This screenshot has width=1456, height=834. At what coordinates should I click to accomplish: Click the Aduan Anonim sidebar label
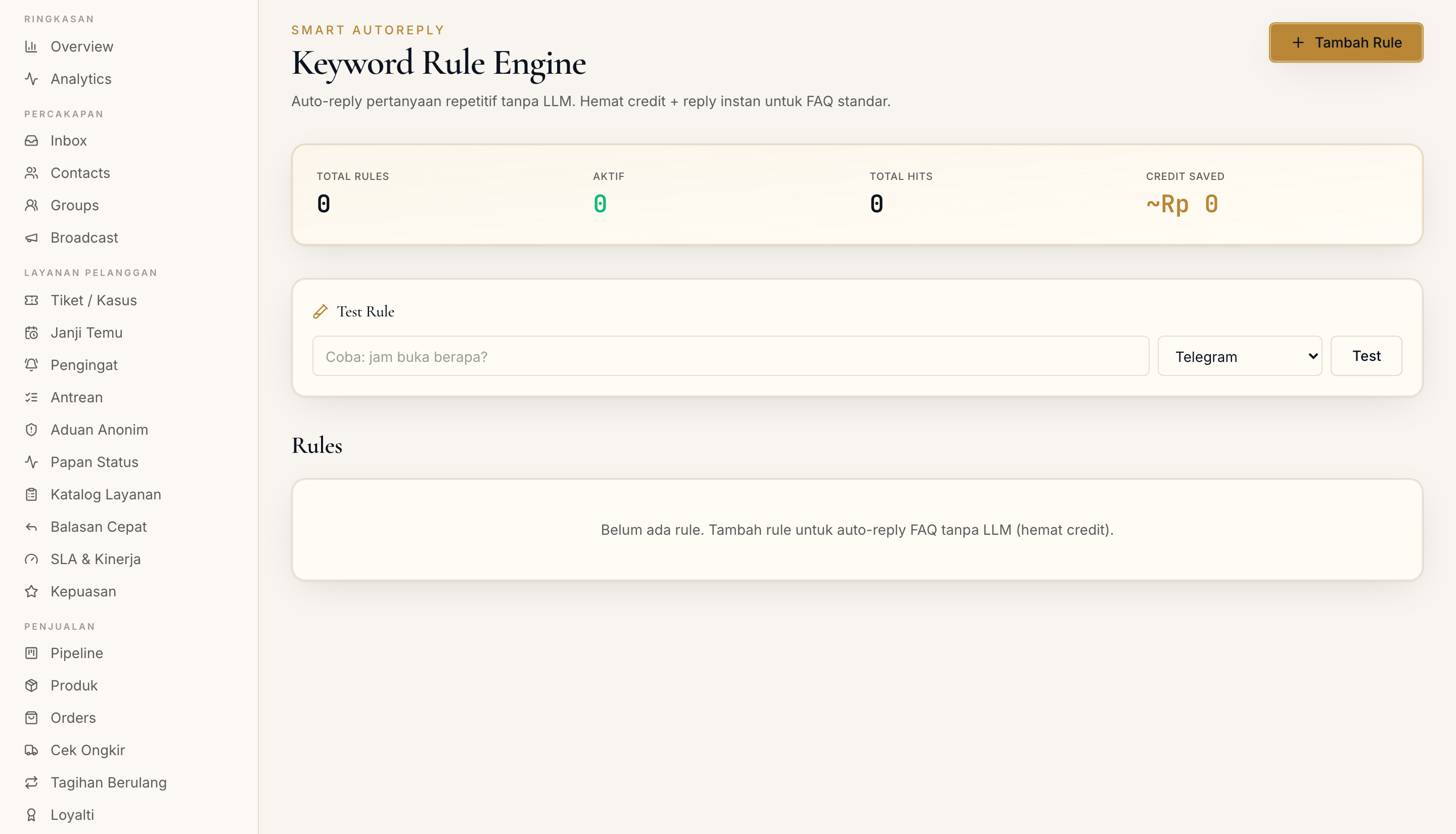(x=99, y=430)
